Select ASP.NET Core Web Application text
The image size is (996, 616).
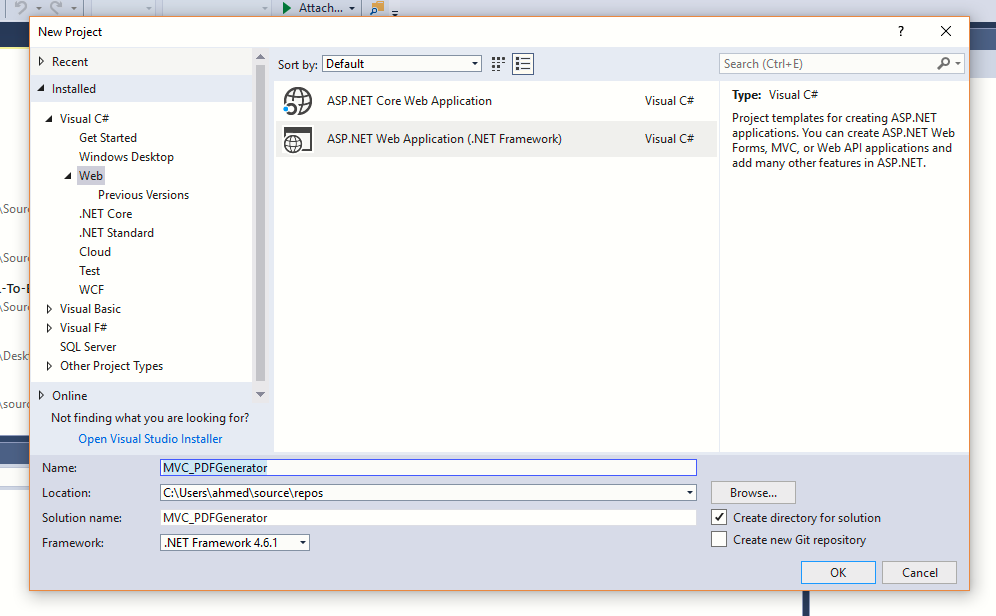point(409,101)
